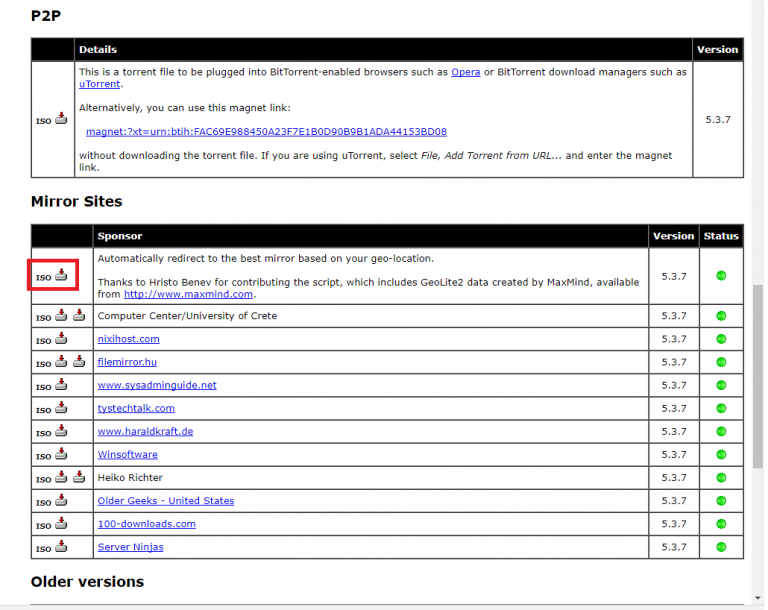This screenshot has height=610, width=768.
Task: Click the green status indicator for nixihost.com
Action: click(x=721, y=339)
